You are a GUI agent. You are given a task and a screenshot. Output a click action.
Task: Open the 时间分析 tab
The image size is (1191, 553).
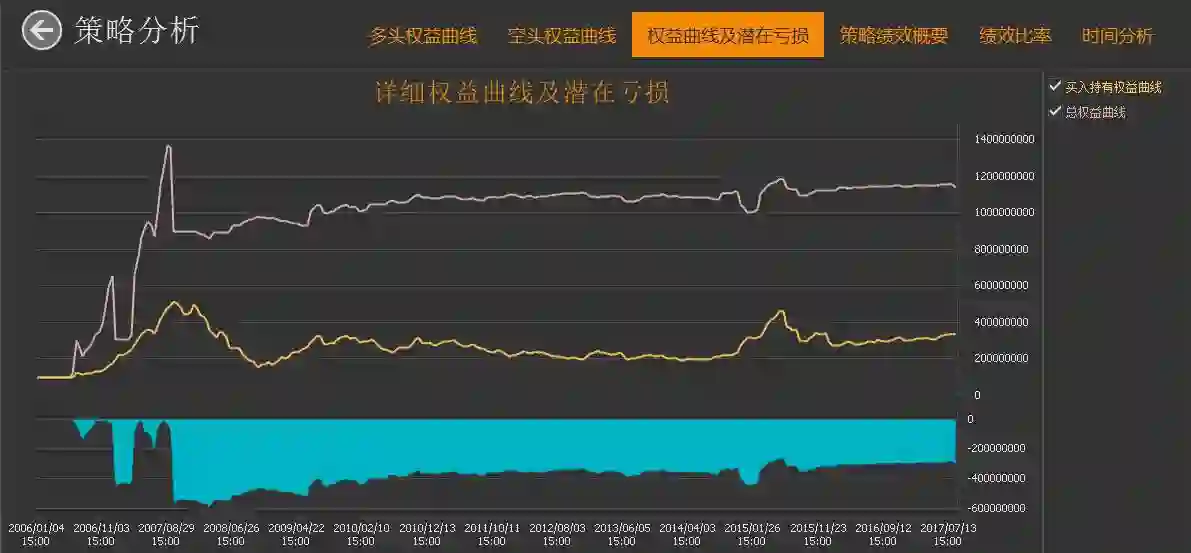point(1117,36)
